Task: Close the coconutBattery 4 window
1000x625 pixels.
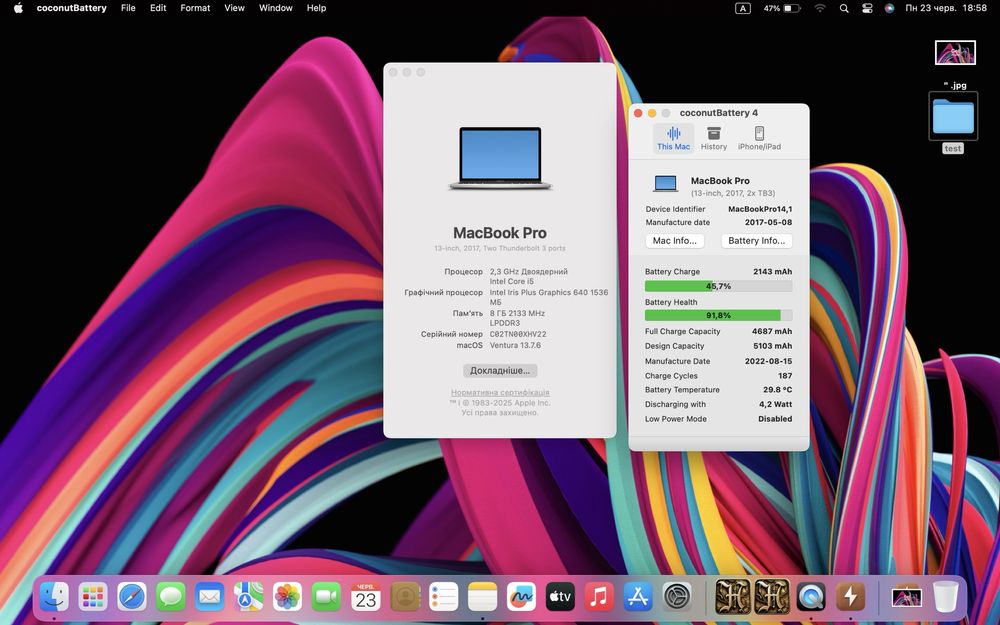Action: [x=638, y=113]
